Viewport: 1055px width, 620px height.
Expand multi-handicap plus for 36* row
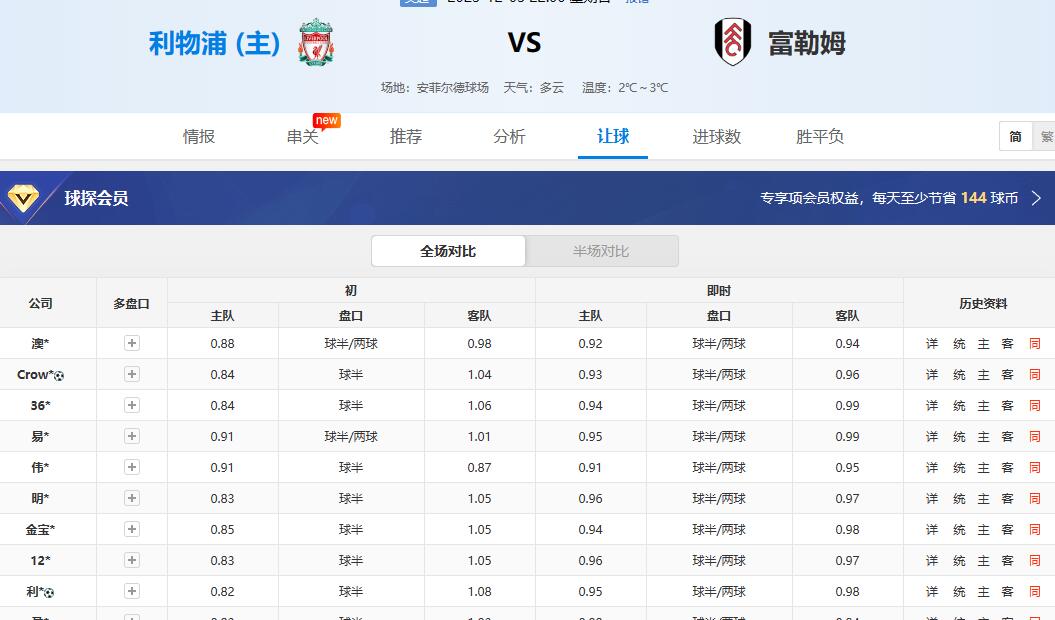tap(132, 405)
